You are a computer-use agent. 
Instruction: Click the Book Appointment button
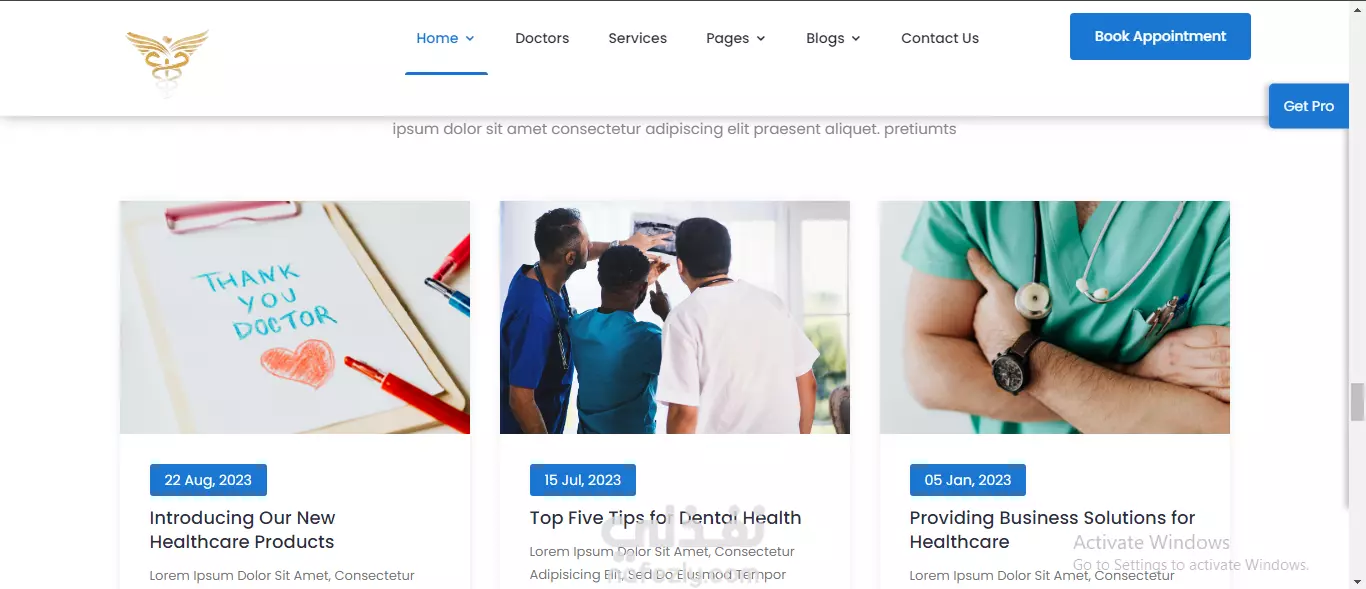[1160, 36]
